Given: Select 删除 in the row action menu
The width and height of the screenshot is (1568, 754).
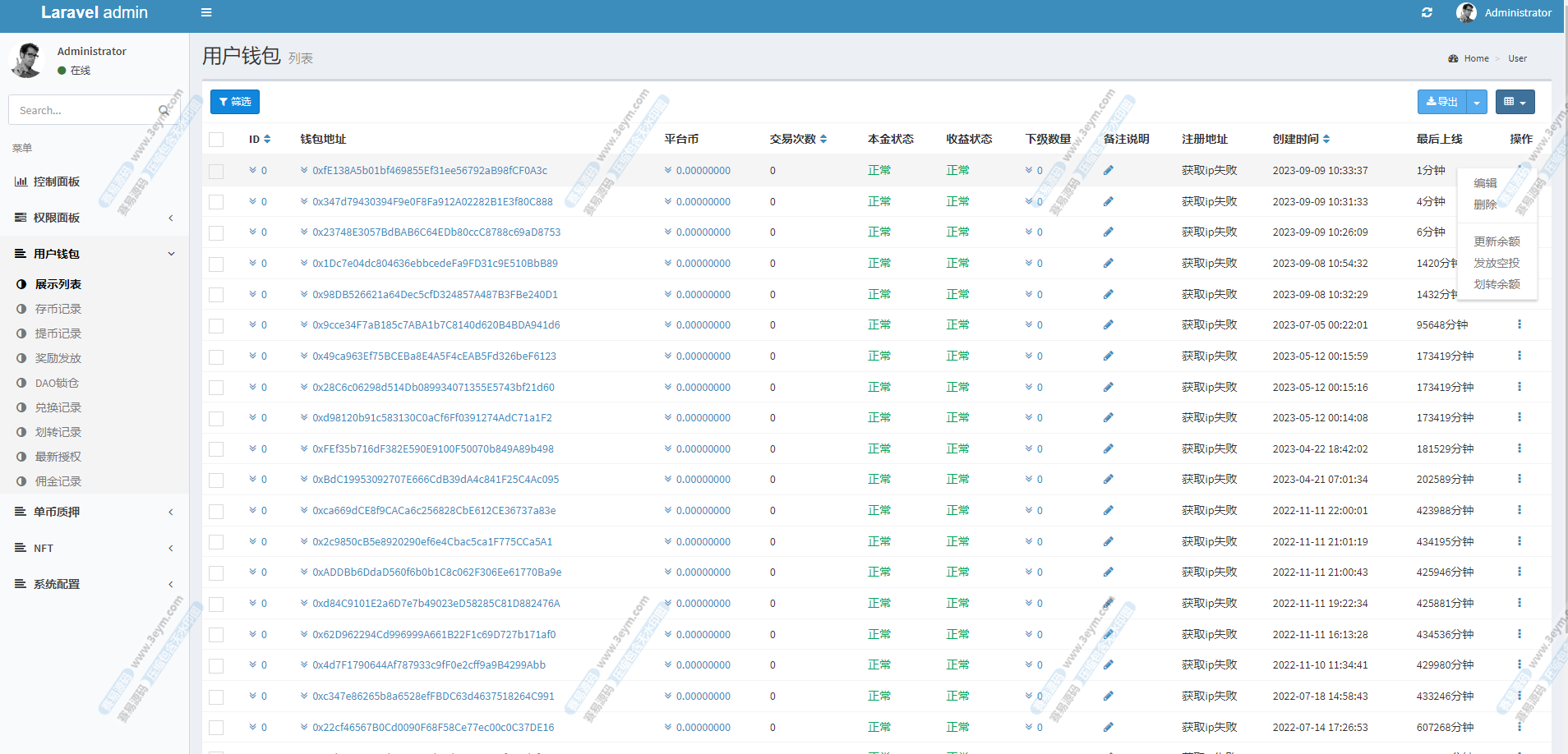Looking at the screenshot, I should 1484,205.
